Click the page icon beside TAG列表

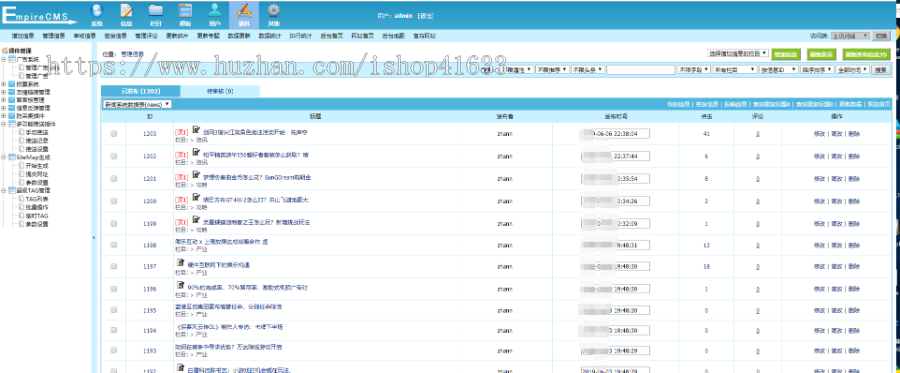click(x=22, y=199)
